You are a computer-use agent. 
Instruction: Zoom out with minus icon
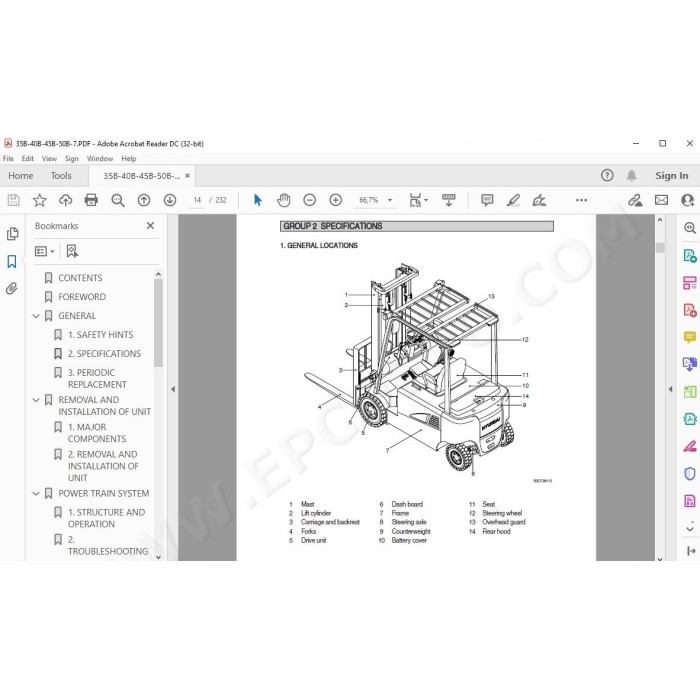click(309, 200)
